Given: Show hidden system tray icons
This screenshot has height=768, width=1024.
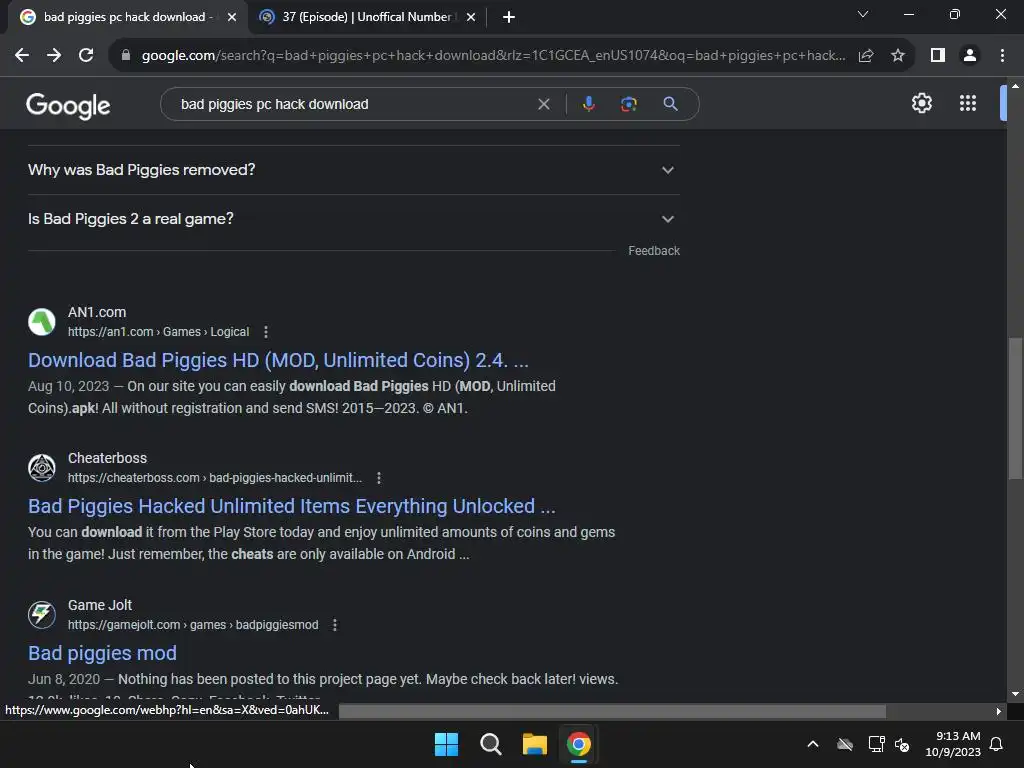Looking at the screenshot, I should pyautogui.click(x=813, y=744).
